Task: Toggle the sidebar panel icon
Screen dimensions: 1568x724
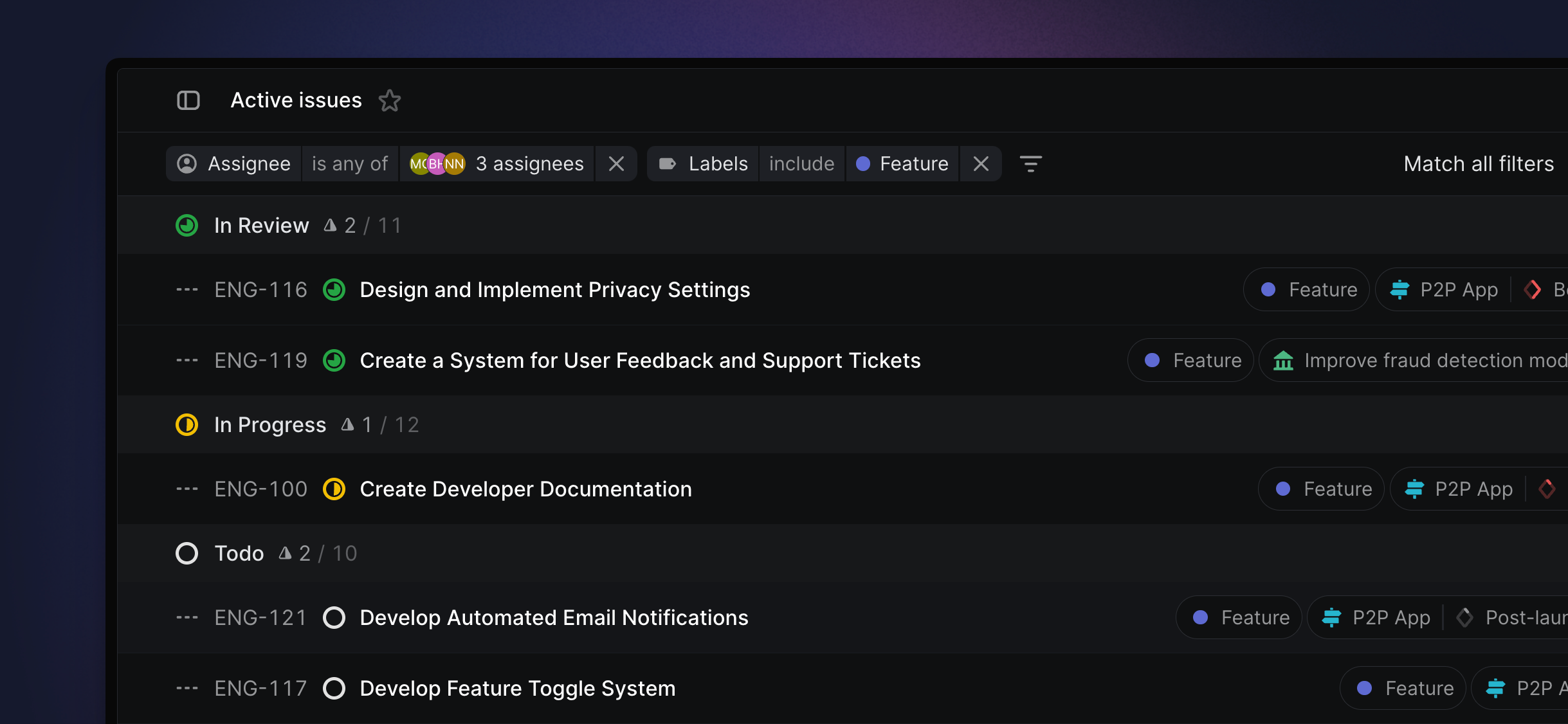Action: tap(188, 100)
